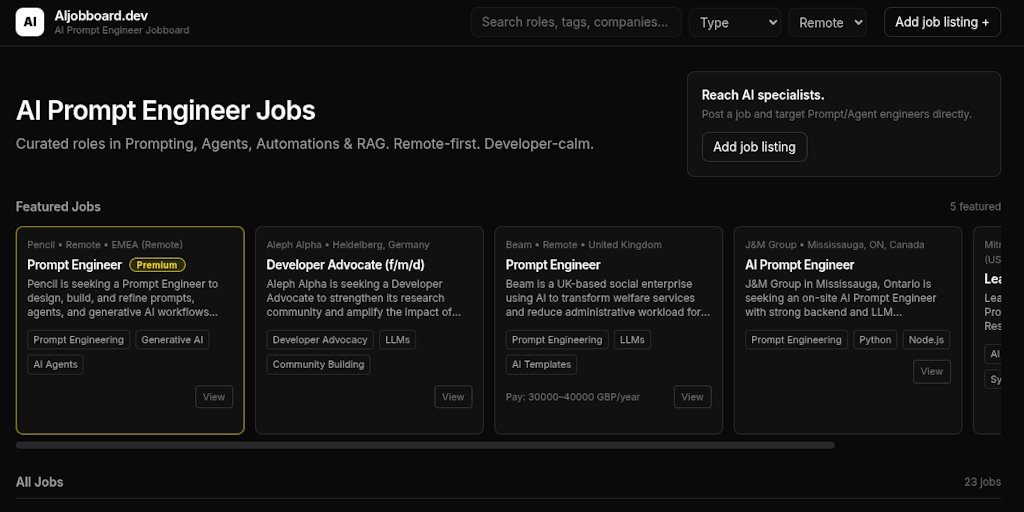Screen dimensions: 1024x512
Task: View the J&M Group AI Prompt Engineer job
Action: point(932,372)
